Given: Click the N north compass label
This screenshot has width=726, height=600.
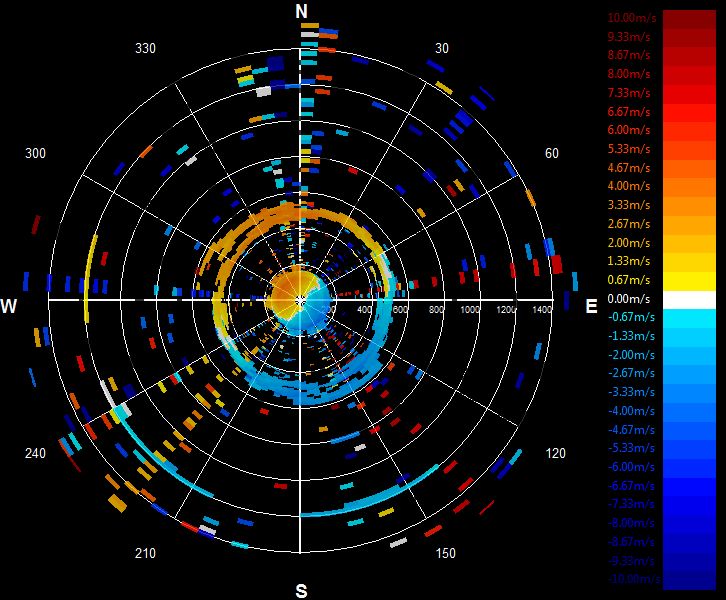Looking at the screenshot, I should click(301, 11).
